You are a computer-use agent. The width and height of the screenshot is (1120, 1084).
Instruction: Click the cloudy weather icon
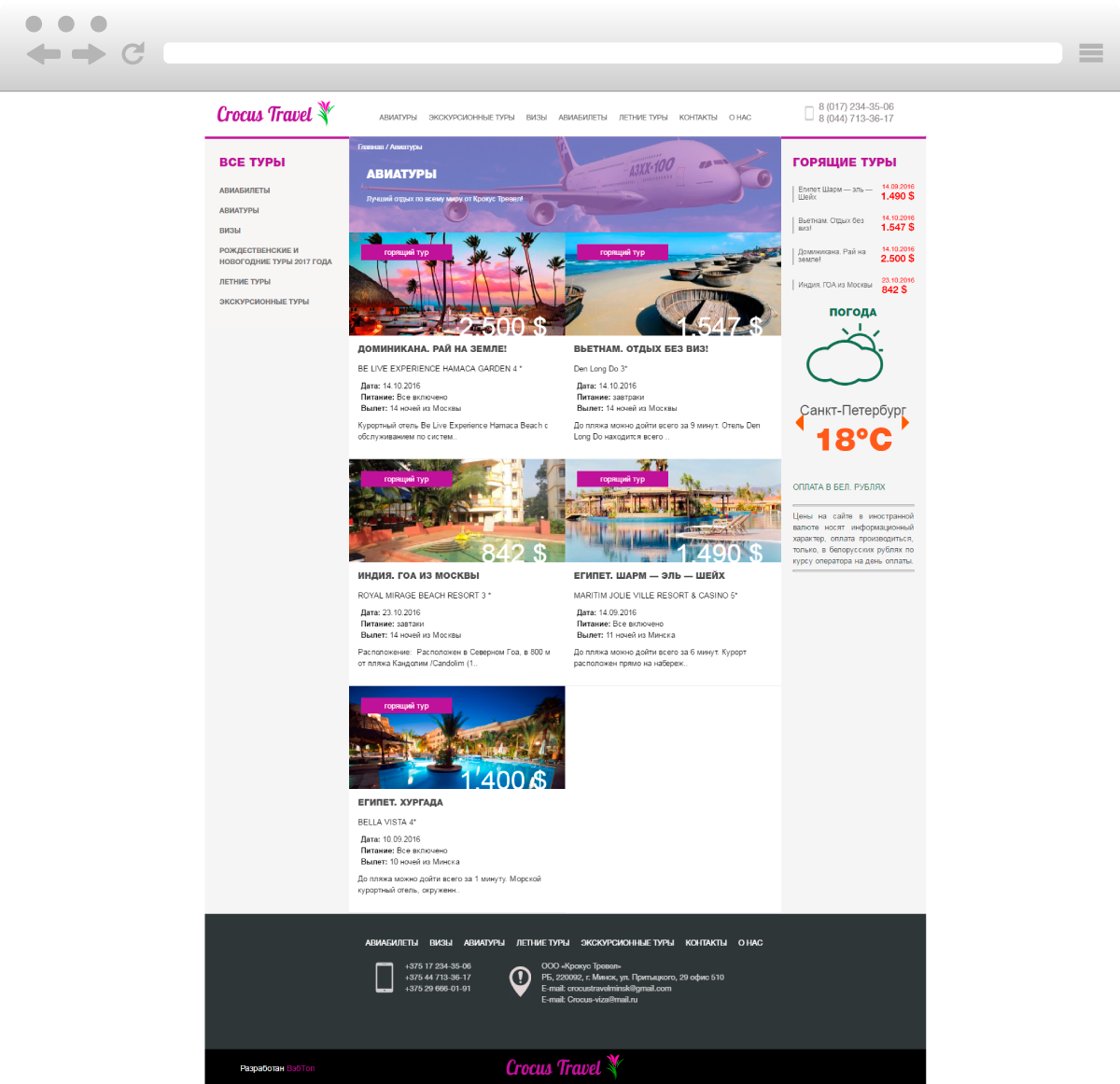845,355
